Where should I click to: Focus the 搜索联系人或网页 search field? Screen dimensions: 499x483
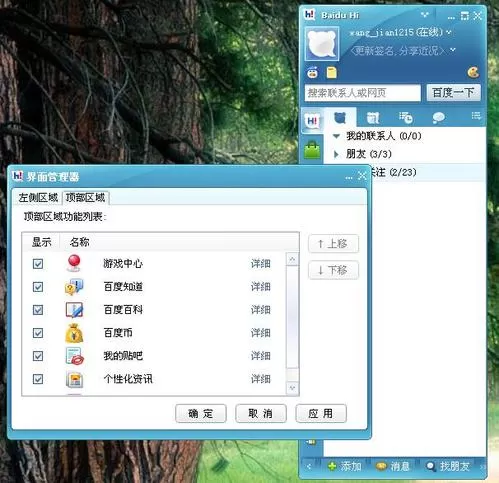point(362,93)
